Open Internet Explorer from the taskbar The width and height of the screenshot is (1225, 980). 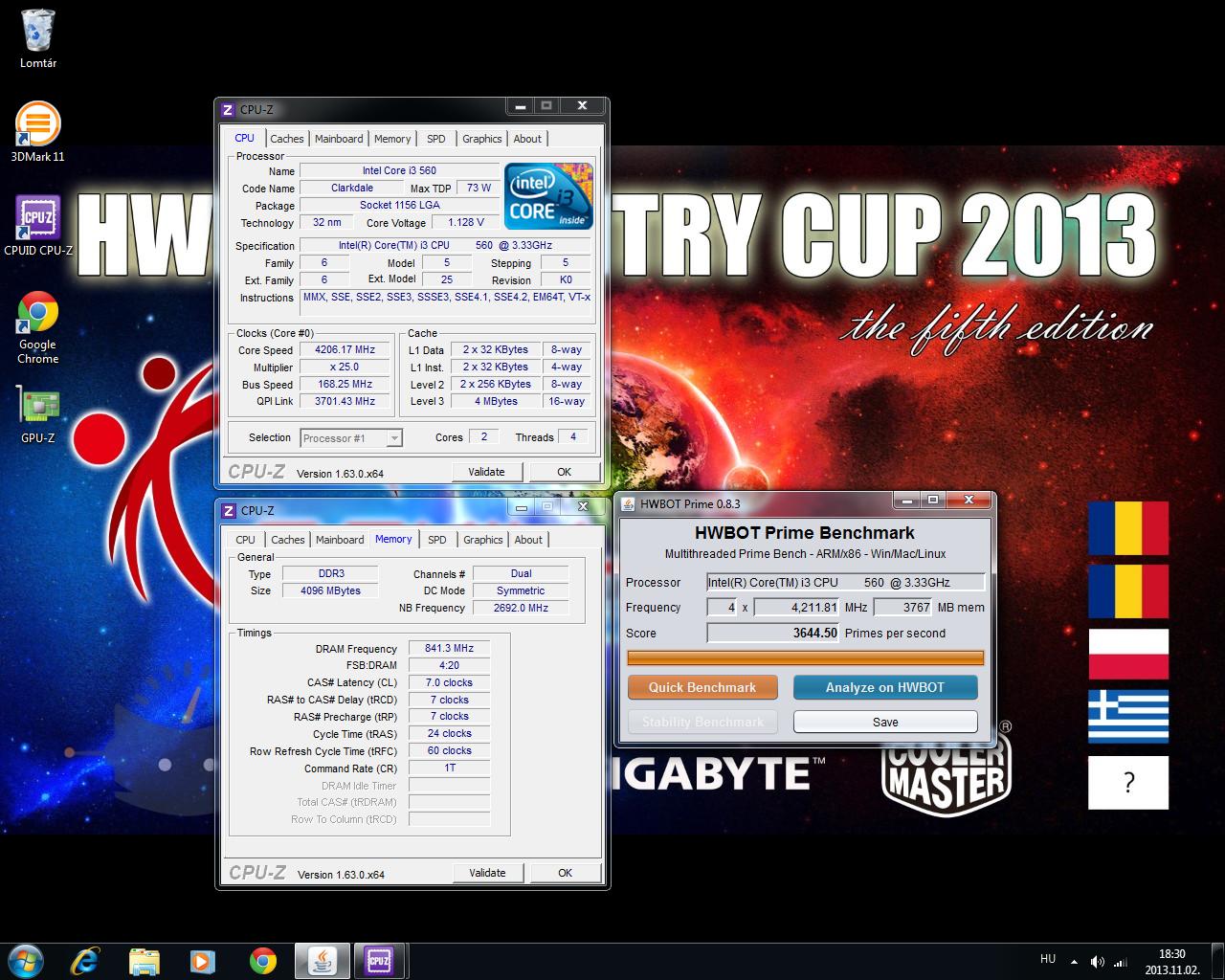coord(86,961)
